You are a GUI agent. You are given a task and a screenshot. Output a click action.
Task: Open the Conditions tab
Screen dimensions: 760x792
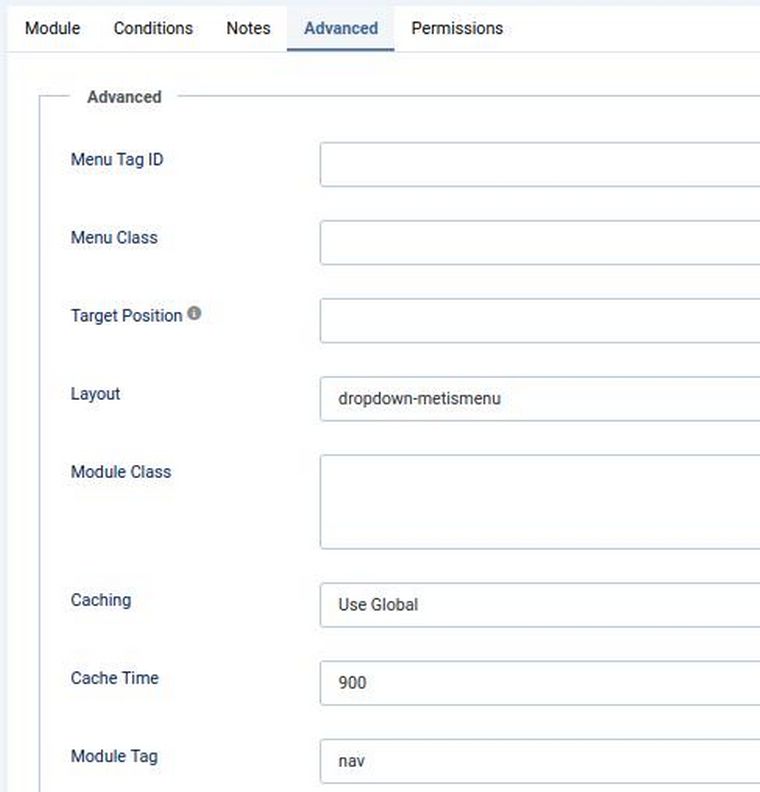coord(153,28)
